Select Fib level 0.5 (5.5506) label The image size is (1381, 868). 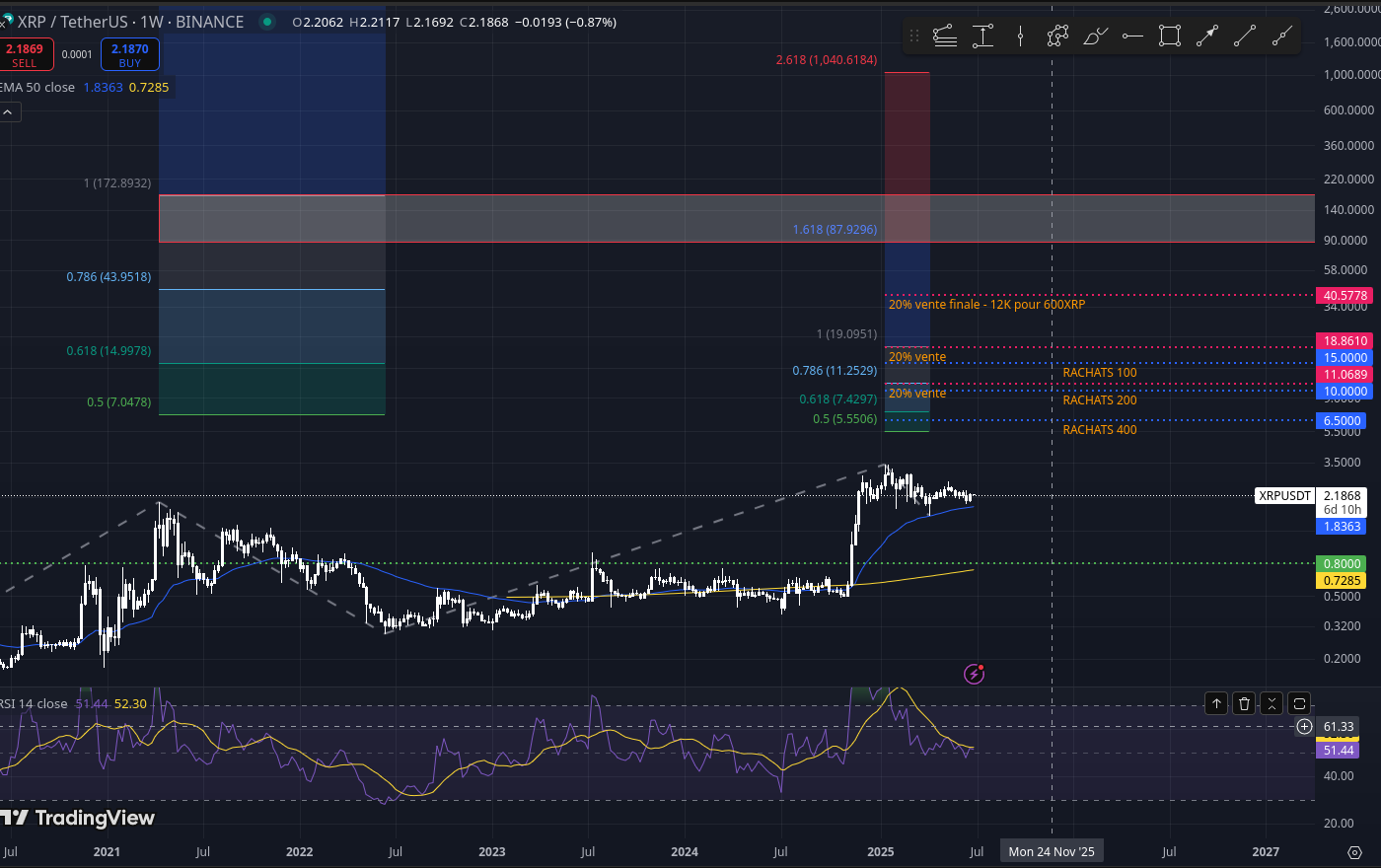(x=844, y=419)
